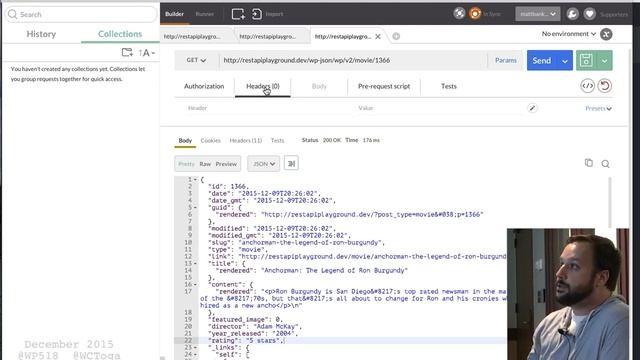Click the blue Send button
Image resolution: width=640 pixels, height=360 pixels.
pyautogui.click(x=542, y=60)
